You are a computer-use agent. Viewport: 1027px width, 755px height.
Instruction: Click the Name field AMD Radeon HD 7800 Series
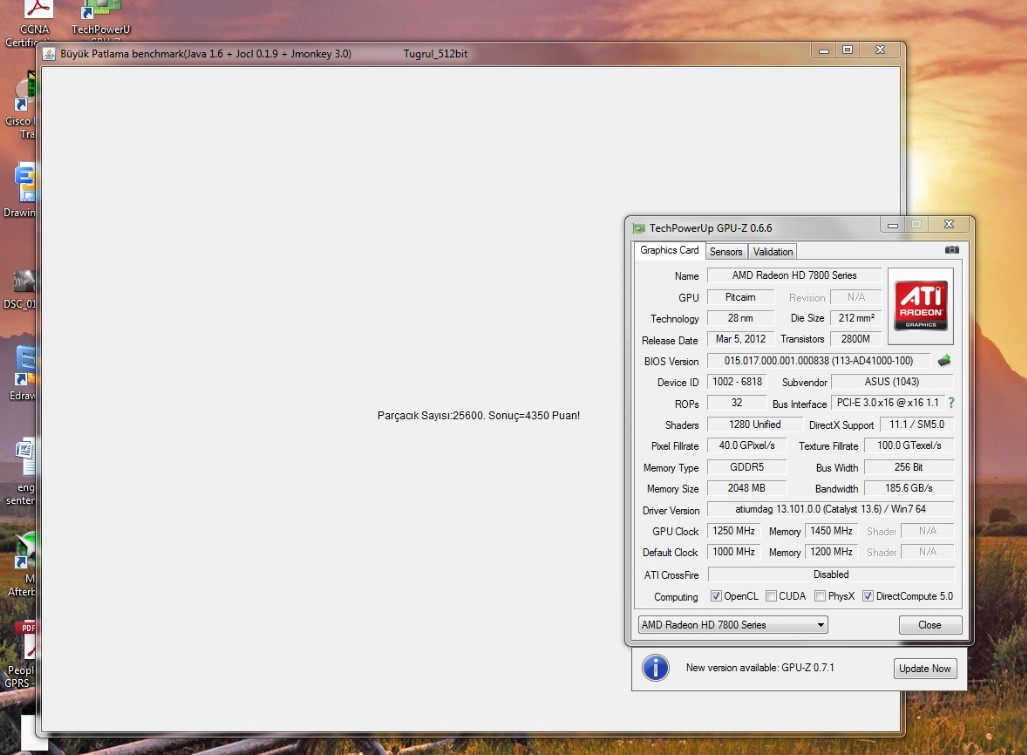point(794,276)
